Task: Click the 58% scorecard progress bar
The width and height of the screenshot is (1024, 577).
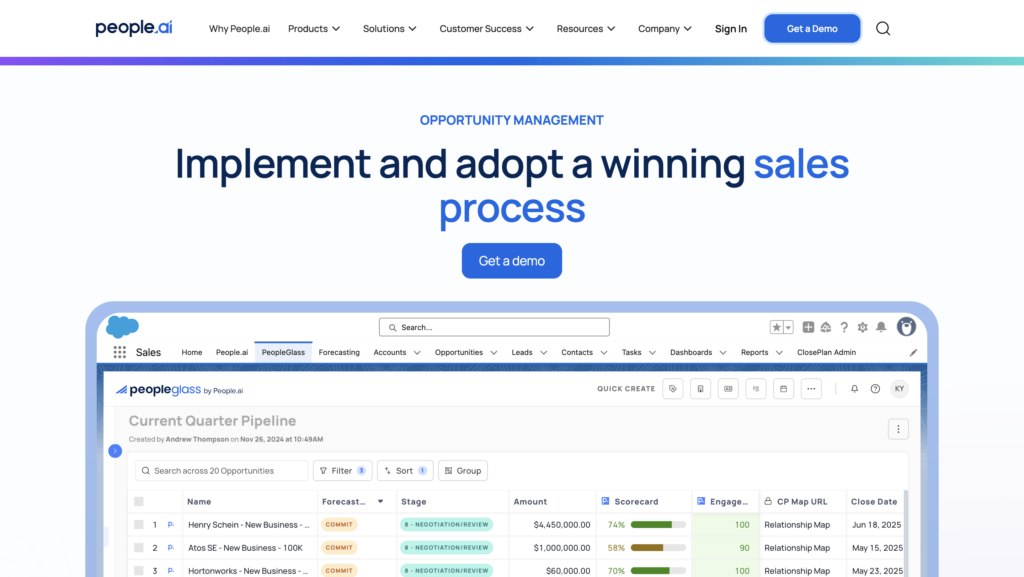Action: click(658, 548)
